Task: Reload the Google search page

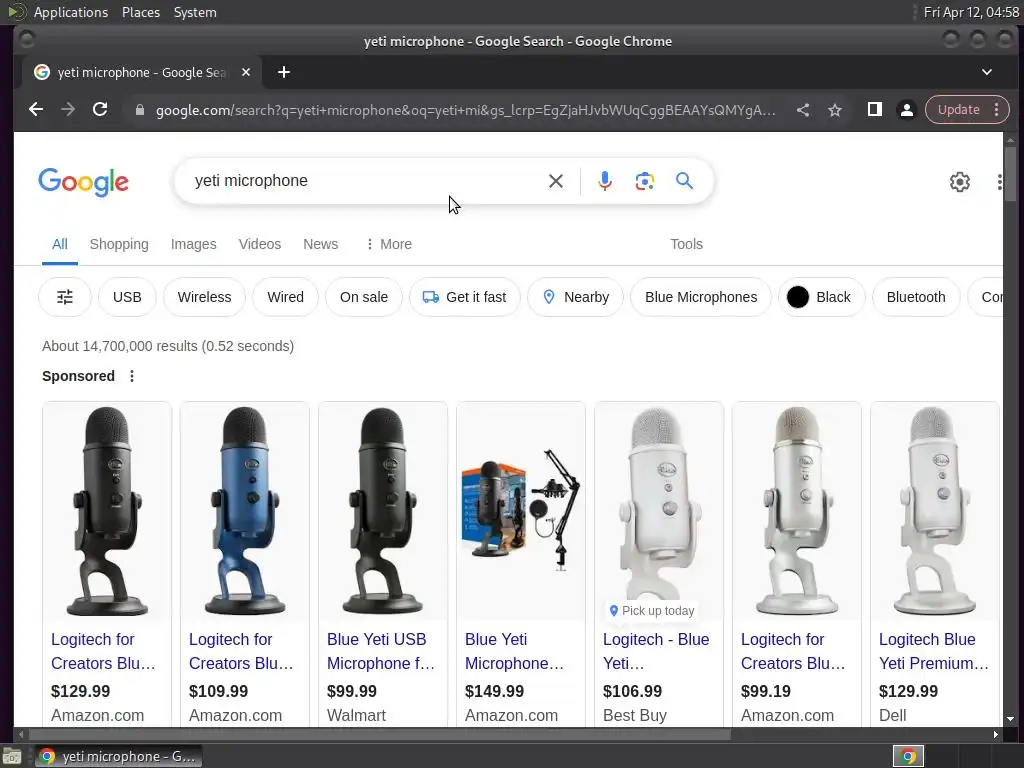Action: [100, 110]
